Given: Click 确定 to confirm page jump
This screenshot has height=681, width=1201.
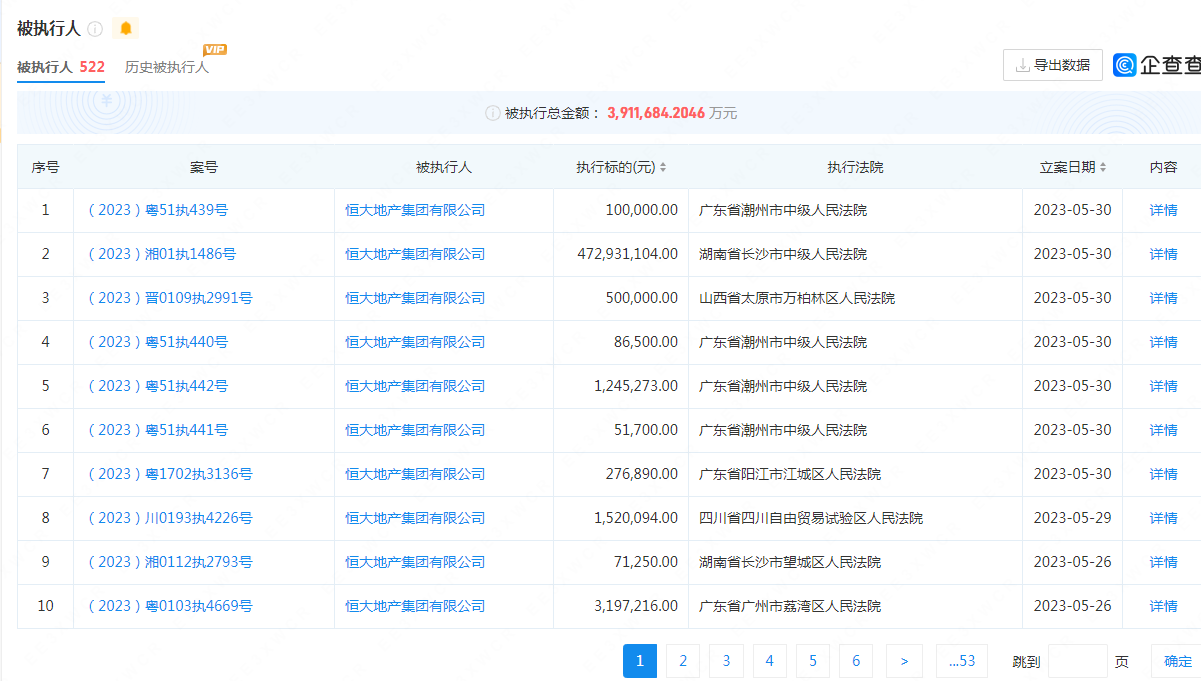Looking at the screenshot, I should (x=1178, y=661).
